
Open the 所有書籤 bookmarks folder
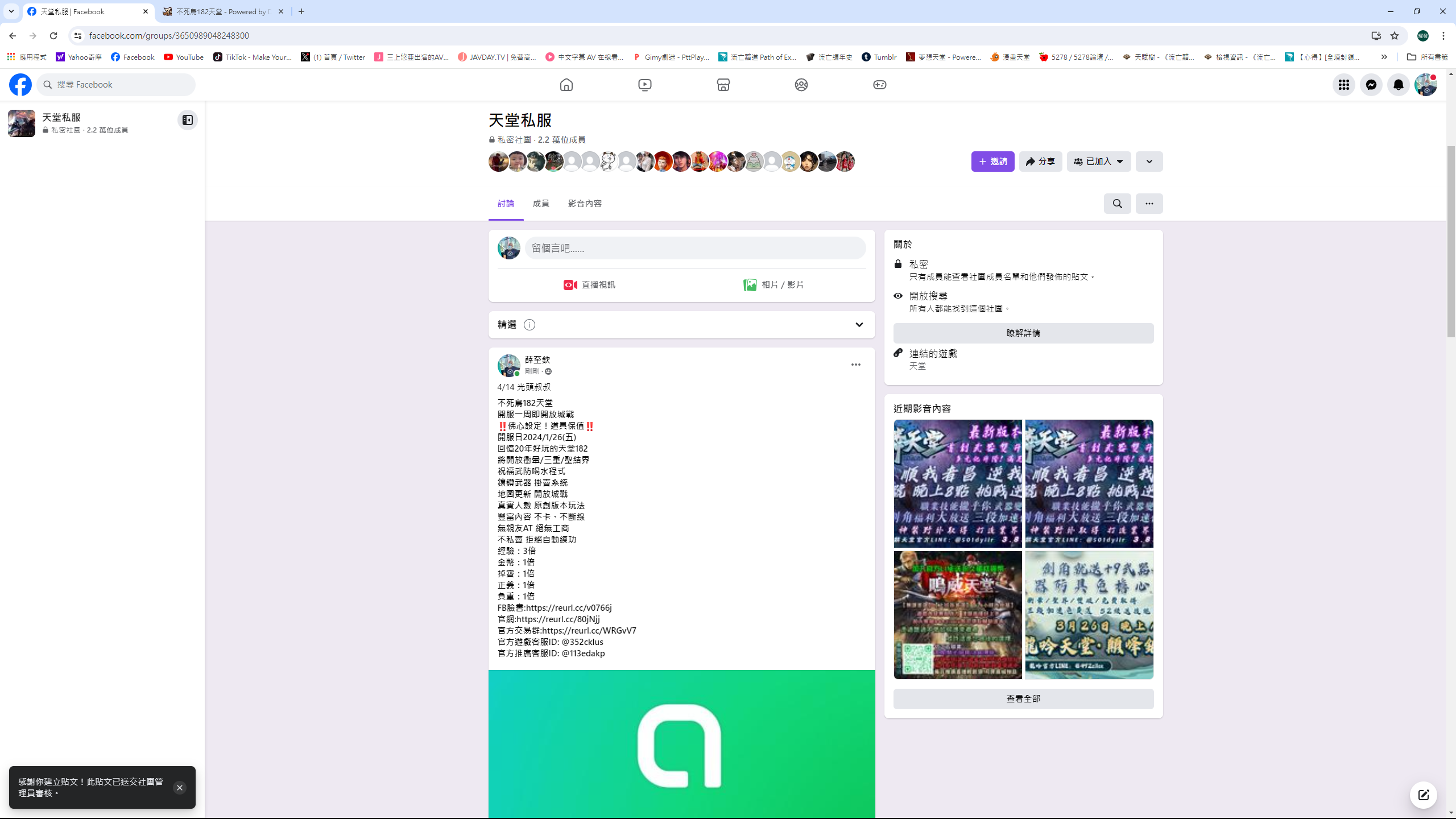[x=1426, y=57]
